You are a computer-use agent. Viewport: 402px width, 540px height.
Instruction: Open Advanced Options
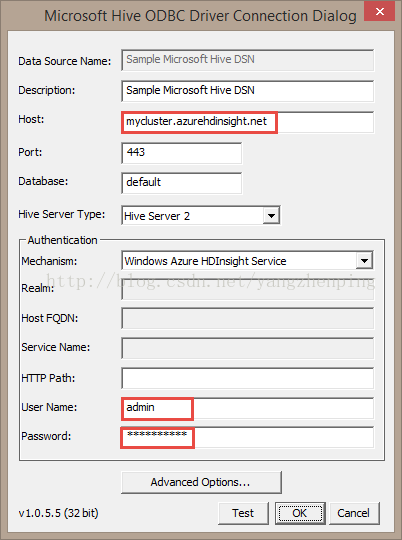click(201, 482)
